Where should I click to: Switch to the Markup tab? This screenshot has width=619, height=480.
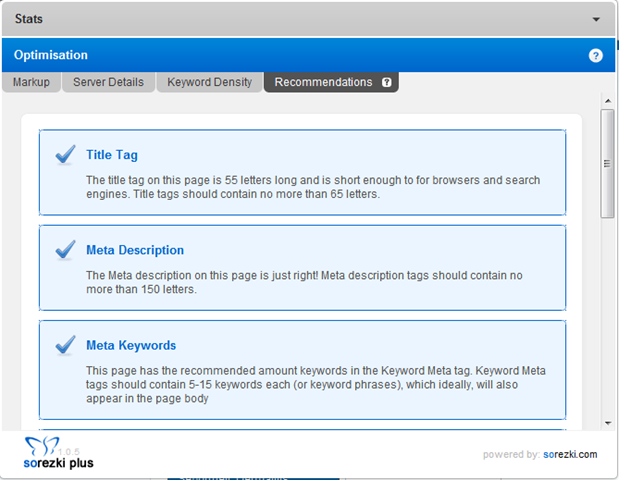31,82
